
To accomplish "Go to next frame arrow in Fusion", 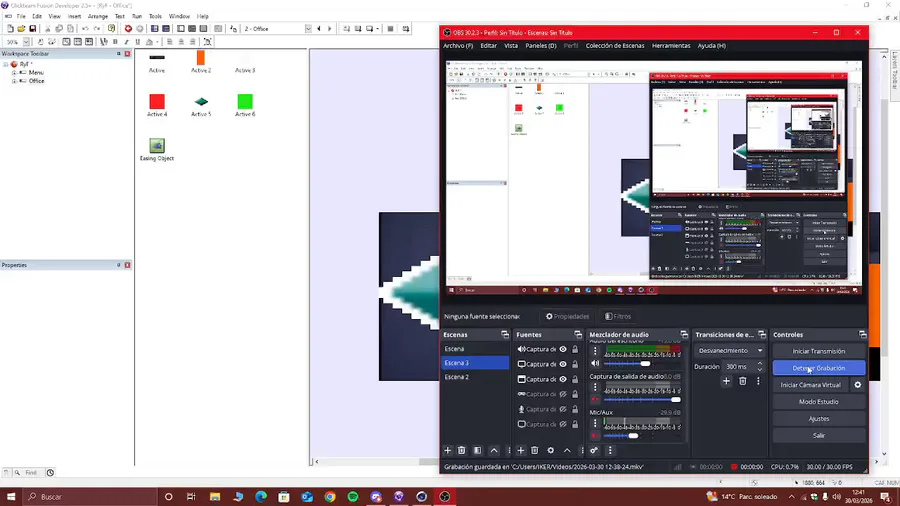I will point(329,29).
